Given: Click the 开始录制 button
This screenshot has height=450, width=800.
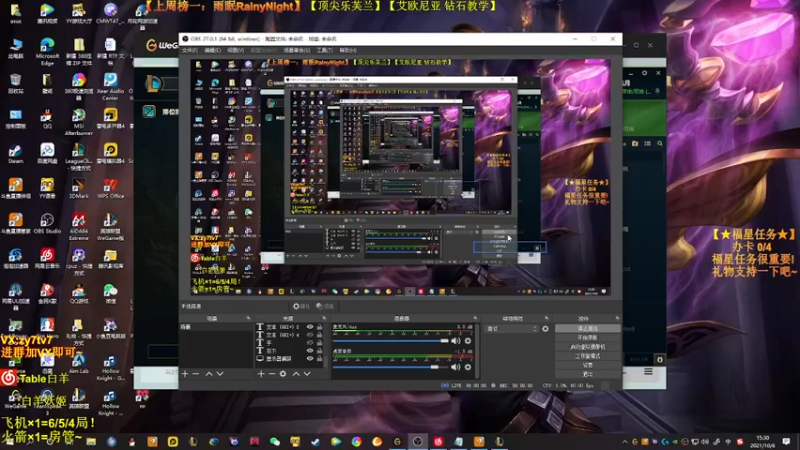Looking at the screenshot, I should click(588, 338).
